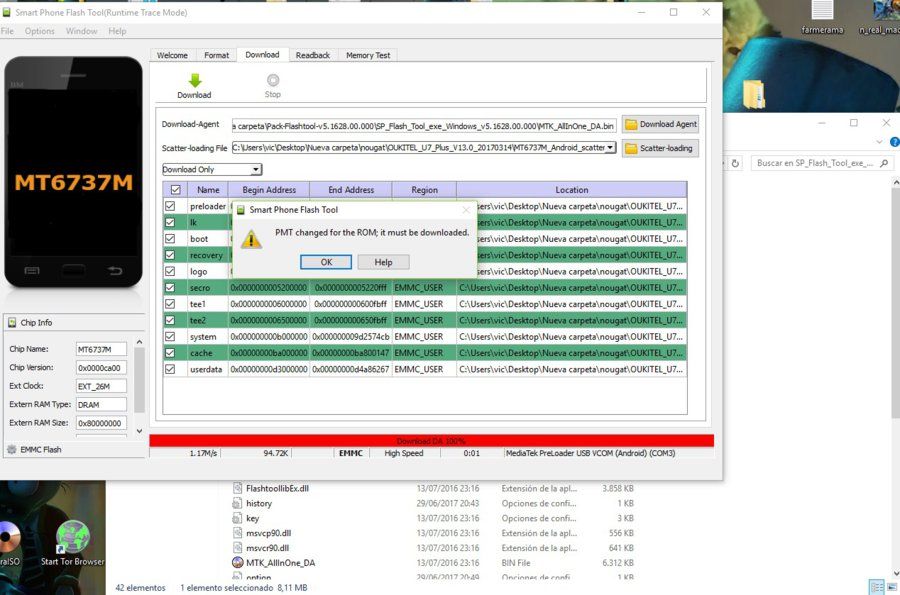900x595 pixels.
Task: Click the userdata location path cell
Action: 572,369
